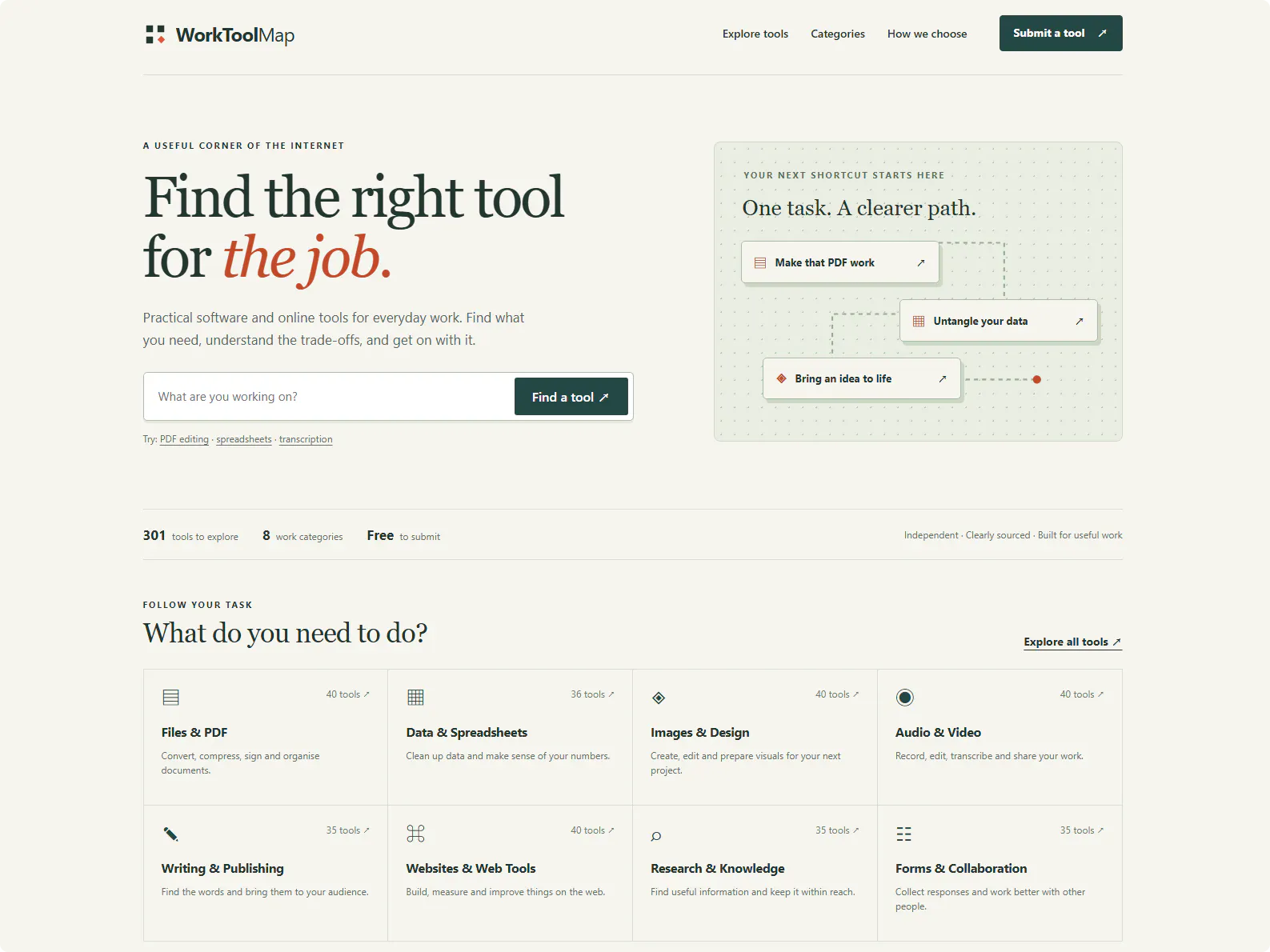This screenshot has width=1270, height=952.
Task: Click the Websites & Web Tools command icon
Action: pyautogui.click(x=415, y=834)
